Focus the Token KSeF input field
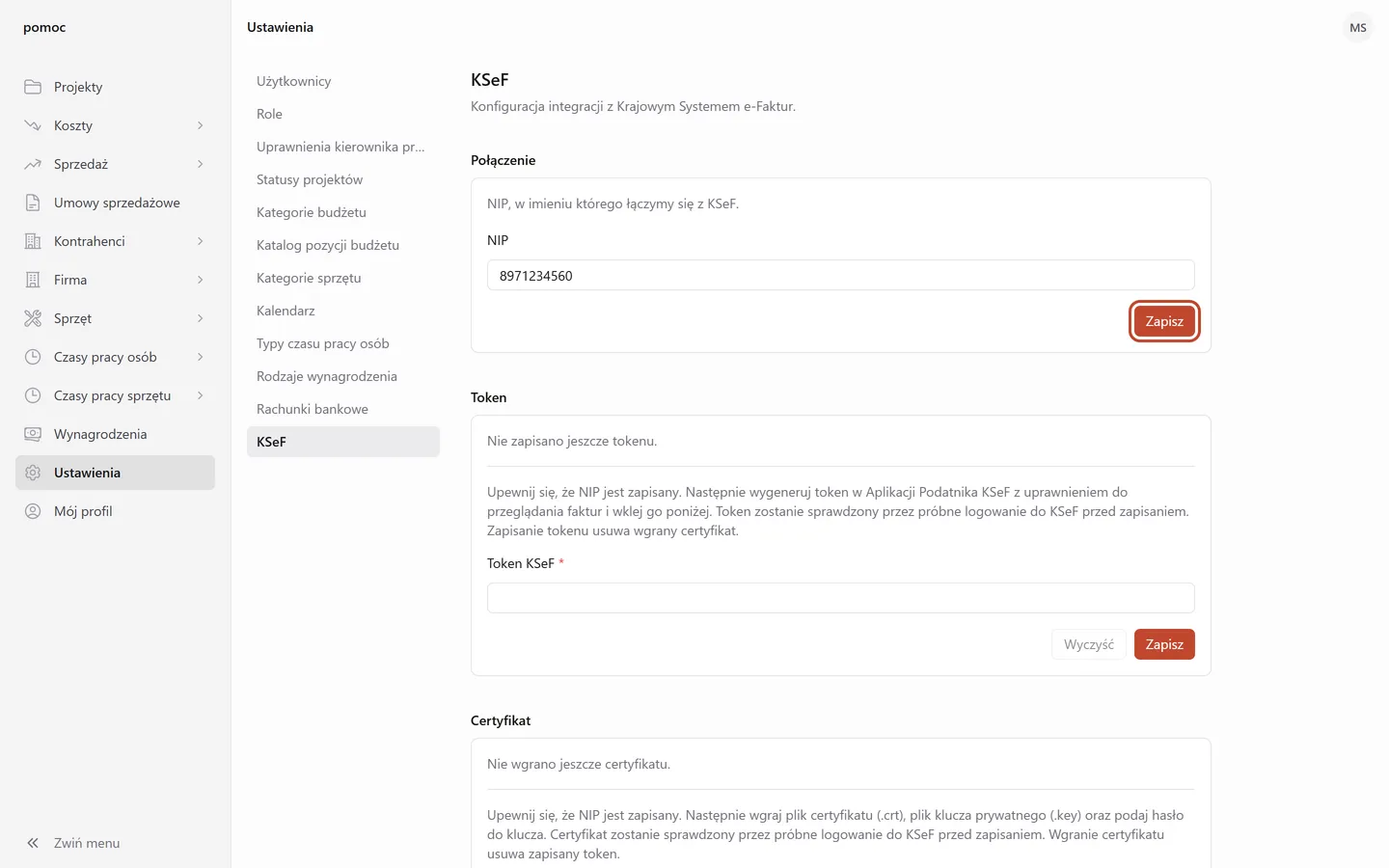Screen dimensions: 1389x868 point(841,598)
